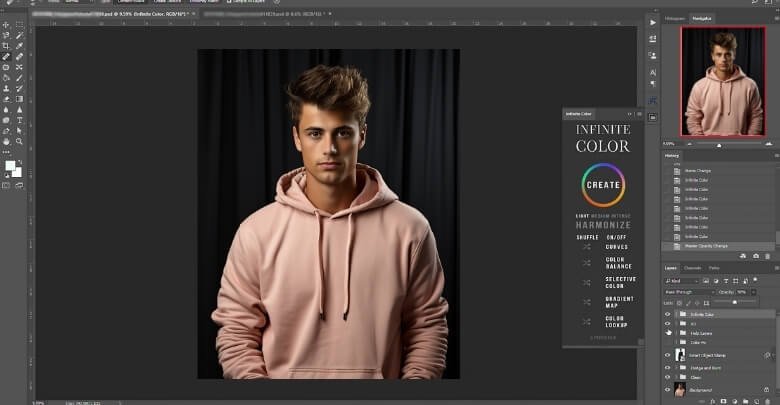Toggle Quick Mask mode icon

(6, 186)
